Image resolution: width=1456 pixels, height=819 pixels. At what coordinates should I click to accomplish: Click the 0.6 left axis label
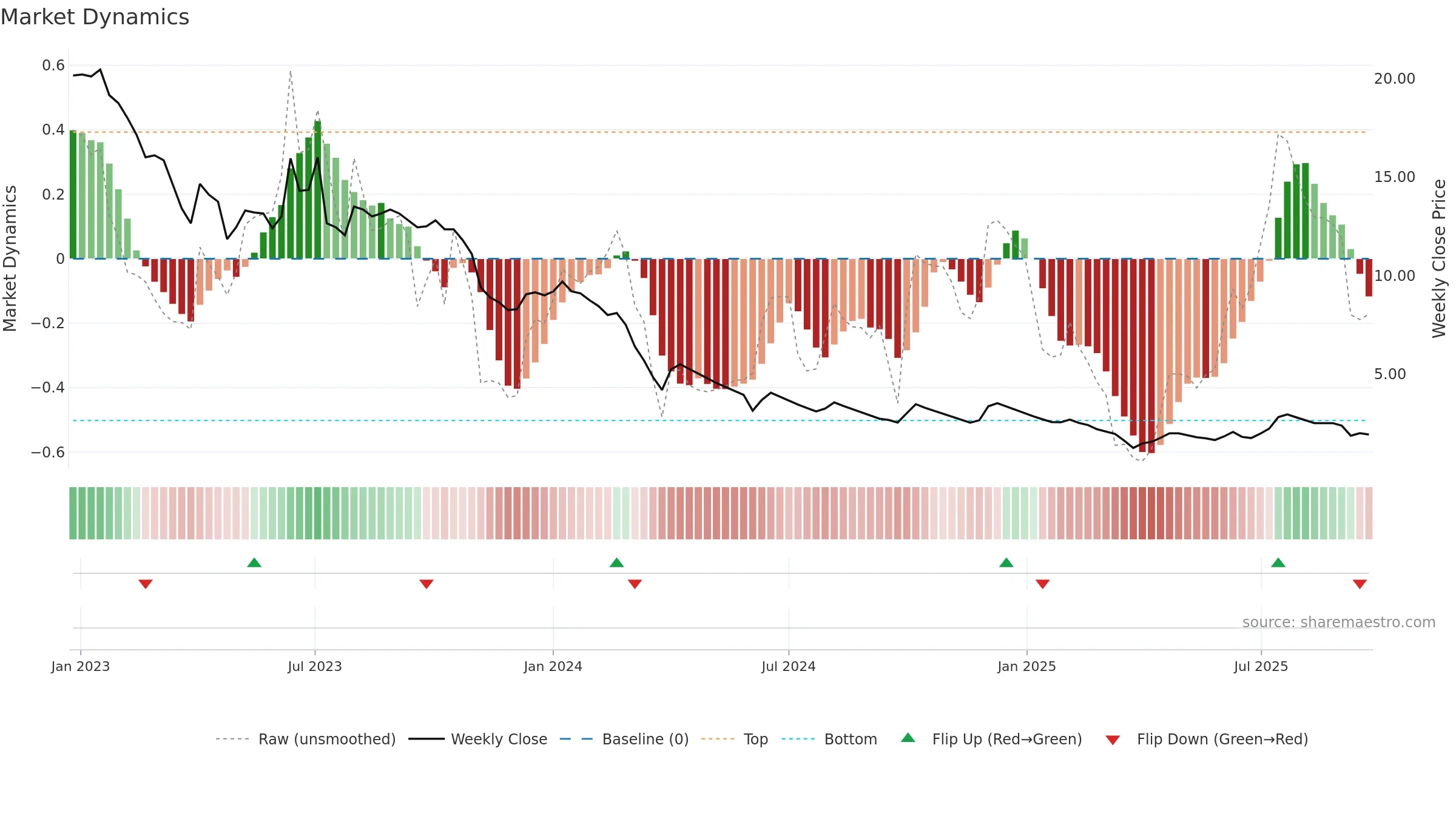point(53,65)
